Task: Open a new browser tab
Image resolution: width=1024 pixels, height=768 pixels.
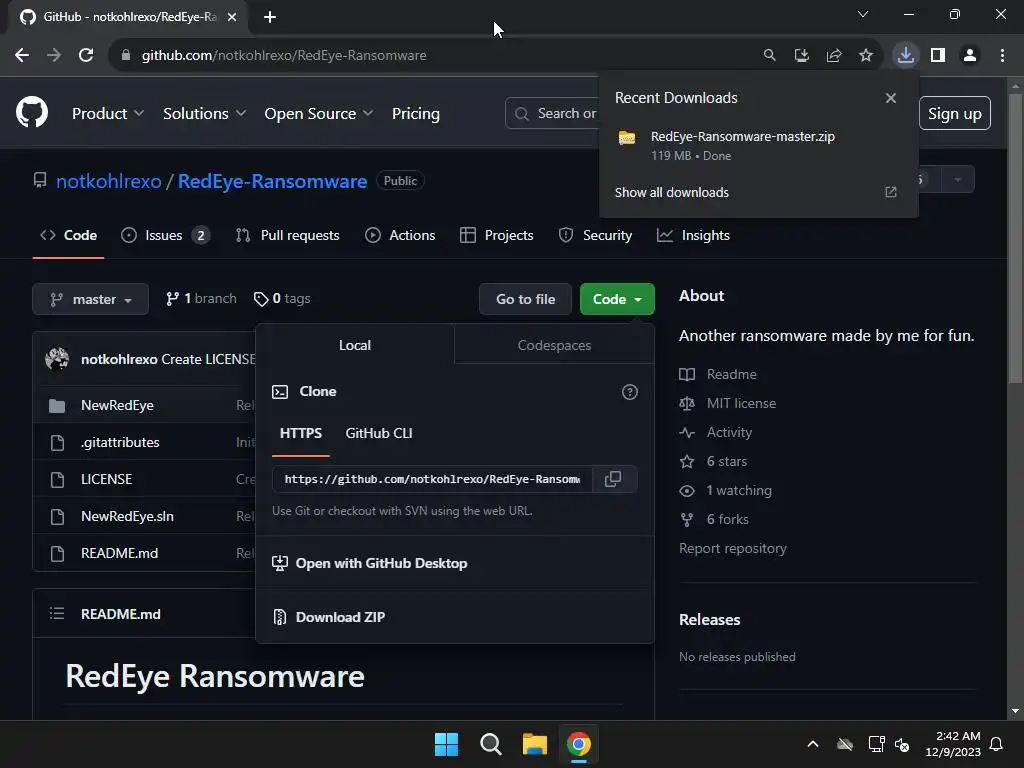Action: point(270,17)
